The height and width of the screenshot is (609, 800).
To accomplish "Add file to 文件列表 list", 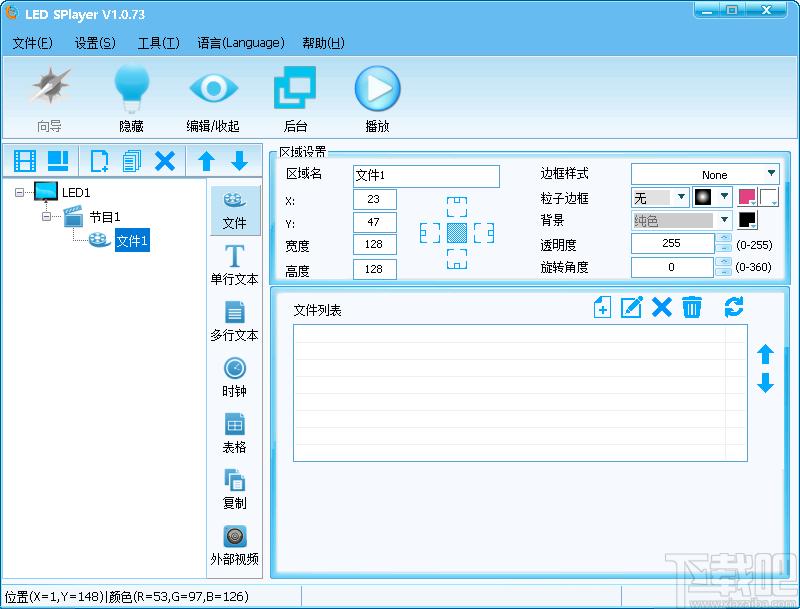I will click(x=603, y=308).
